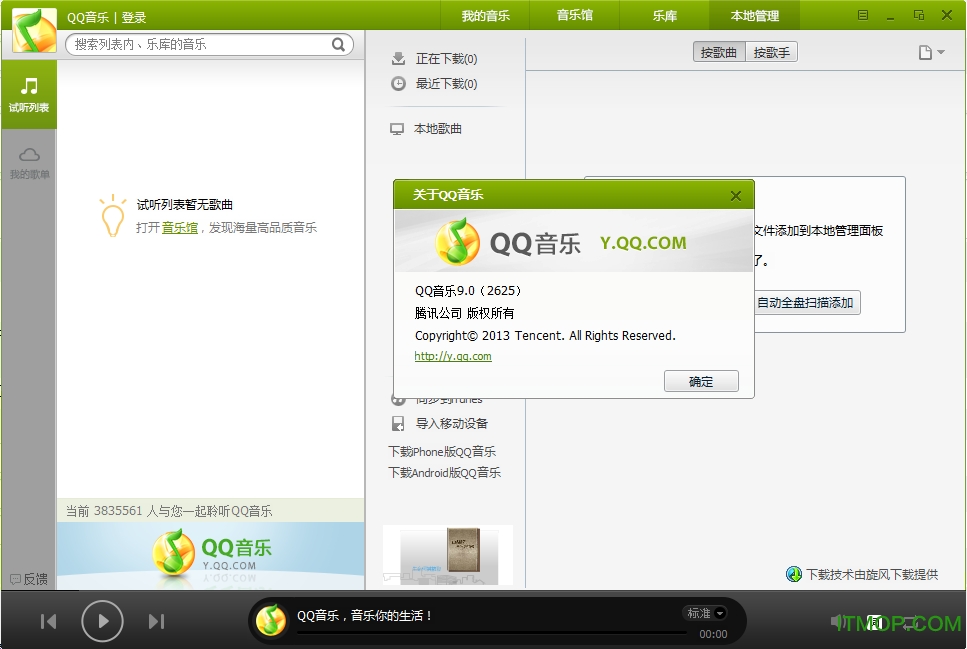This screenshot has height=649, width=967.
Task: Open the http://y.qq.com link in the dialog
Action: click(453, 356)
